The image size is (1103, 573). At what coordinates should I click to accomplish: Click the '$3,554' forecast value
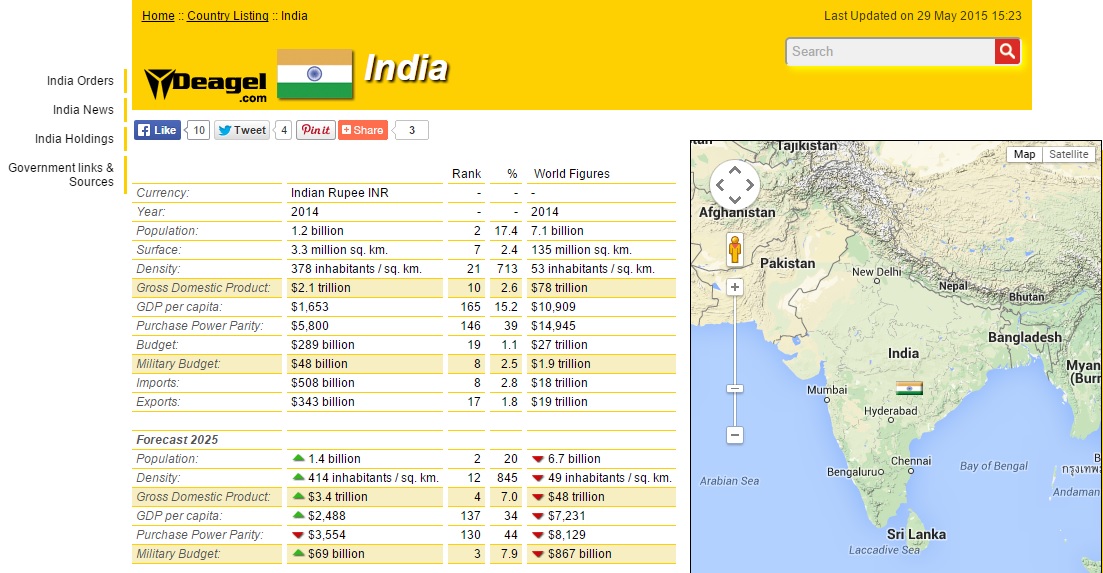click(x=327, y=534)
